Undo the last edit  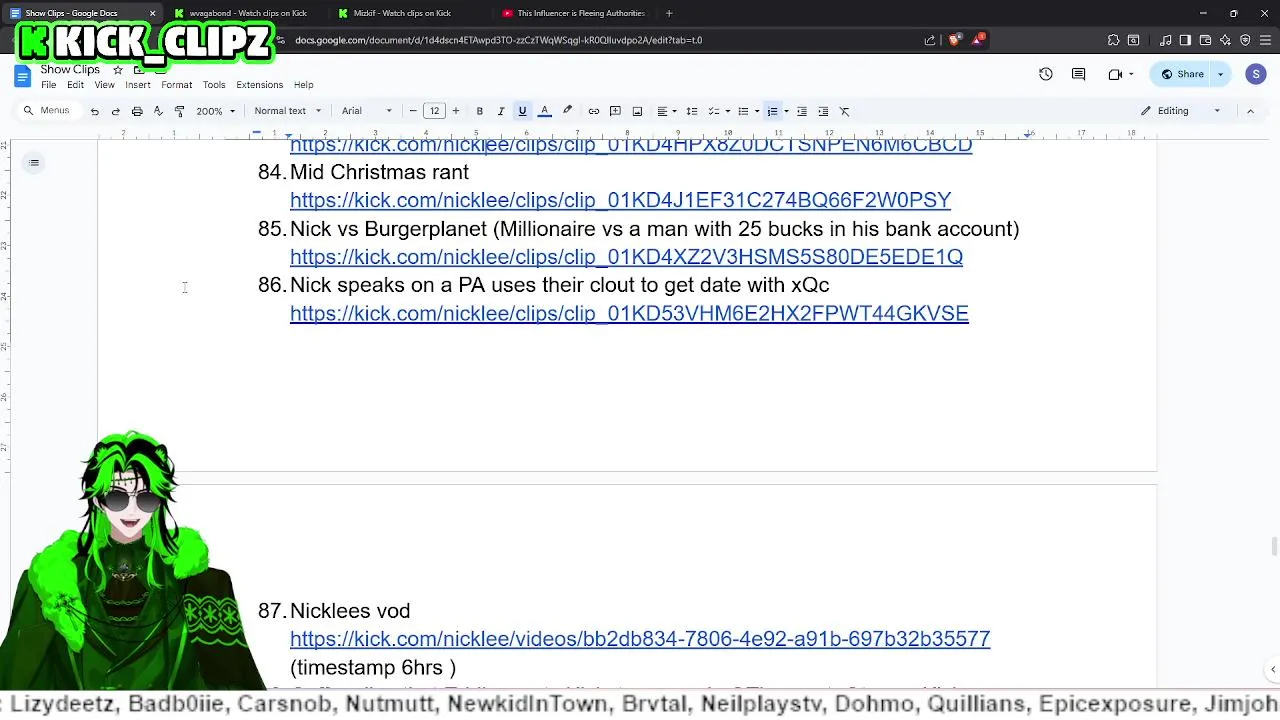click(x=94, y=111)
